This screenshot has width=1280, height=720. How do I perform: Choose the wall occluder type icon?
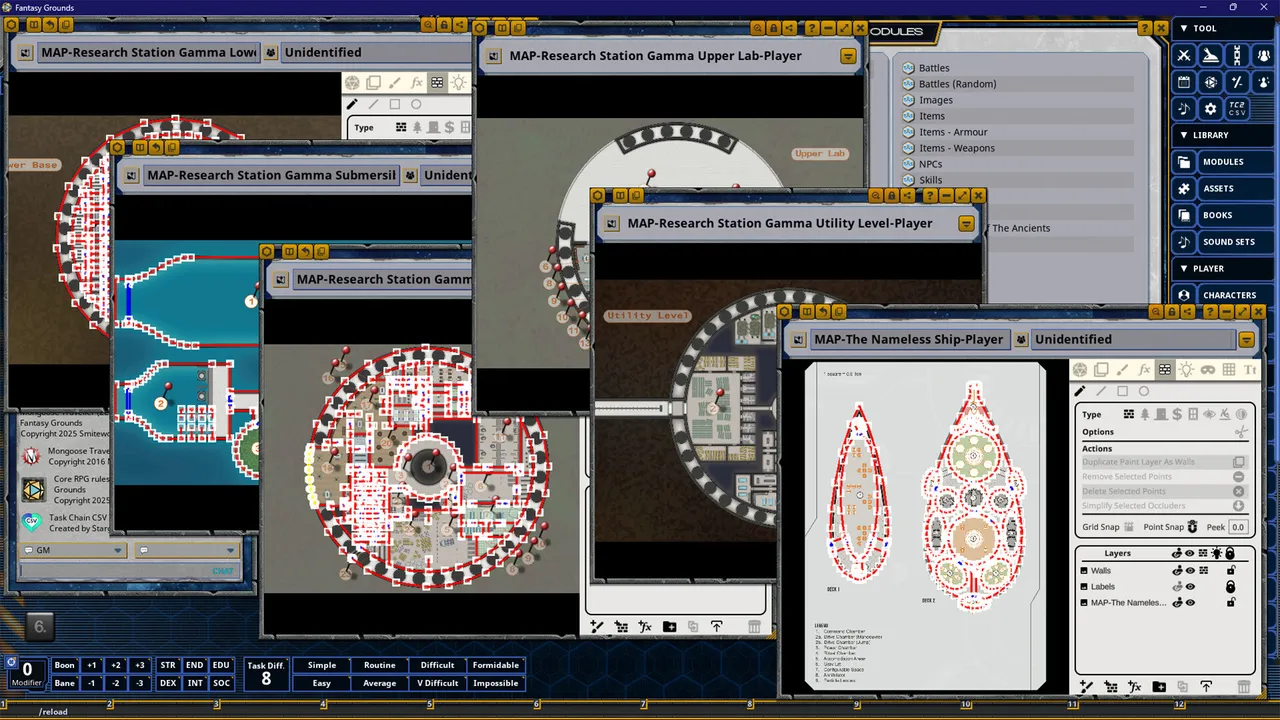click(x=1129, y=414)
